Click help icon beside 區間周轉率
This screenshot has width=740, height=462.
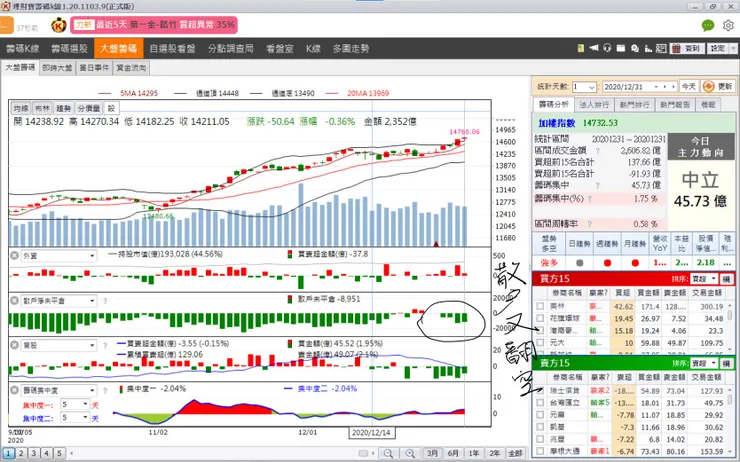click(x=589, y=224)
